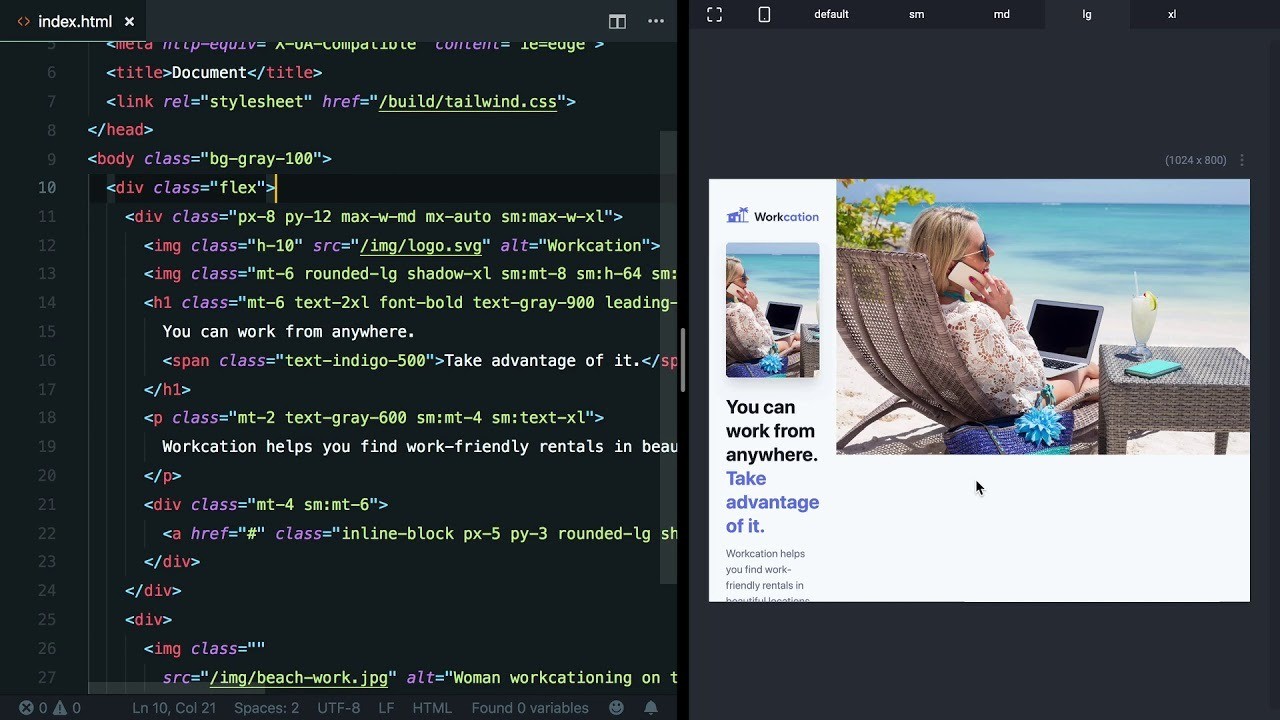Switch preview to the xl breakpoint
The width and height of the screenshot is (1280, 720).
[1174, 14]
